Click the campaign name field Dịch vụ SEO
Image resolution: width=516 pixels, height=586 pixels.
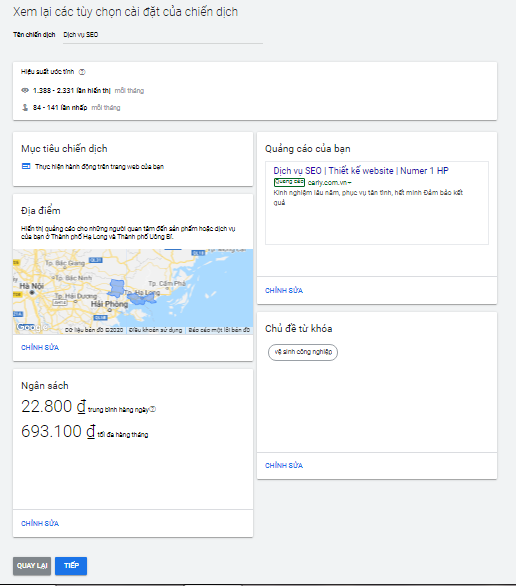coord(163,35)
